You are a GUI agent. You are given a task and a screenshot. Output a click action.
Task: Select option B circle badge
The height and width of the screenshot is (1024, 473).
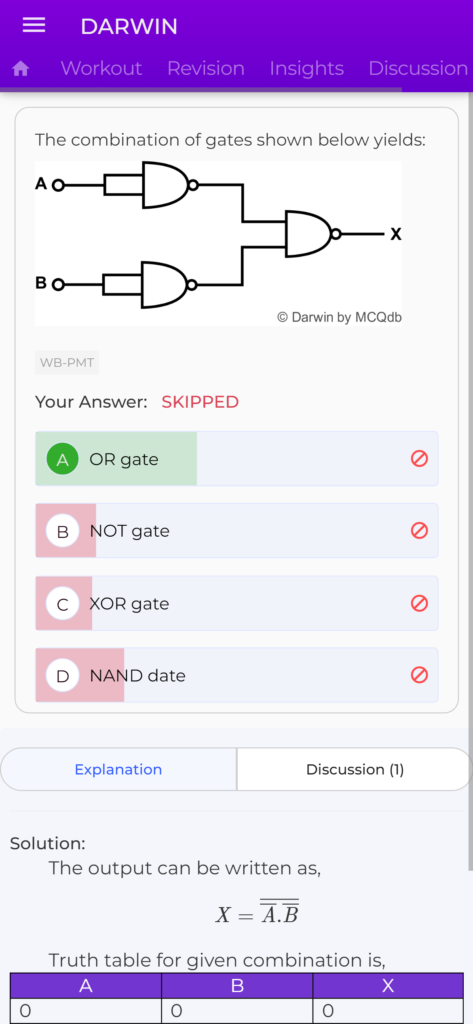(63, 531)
